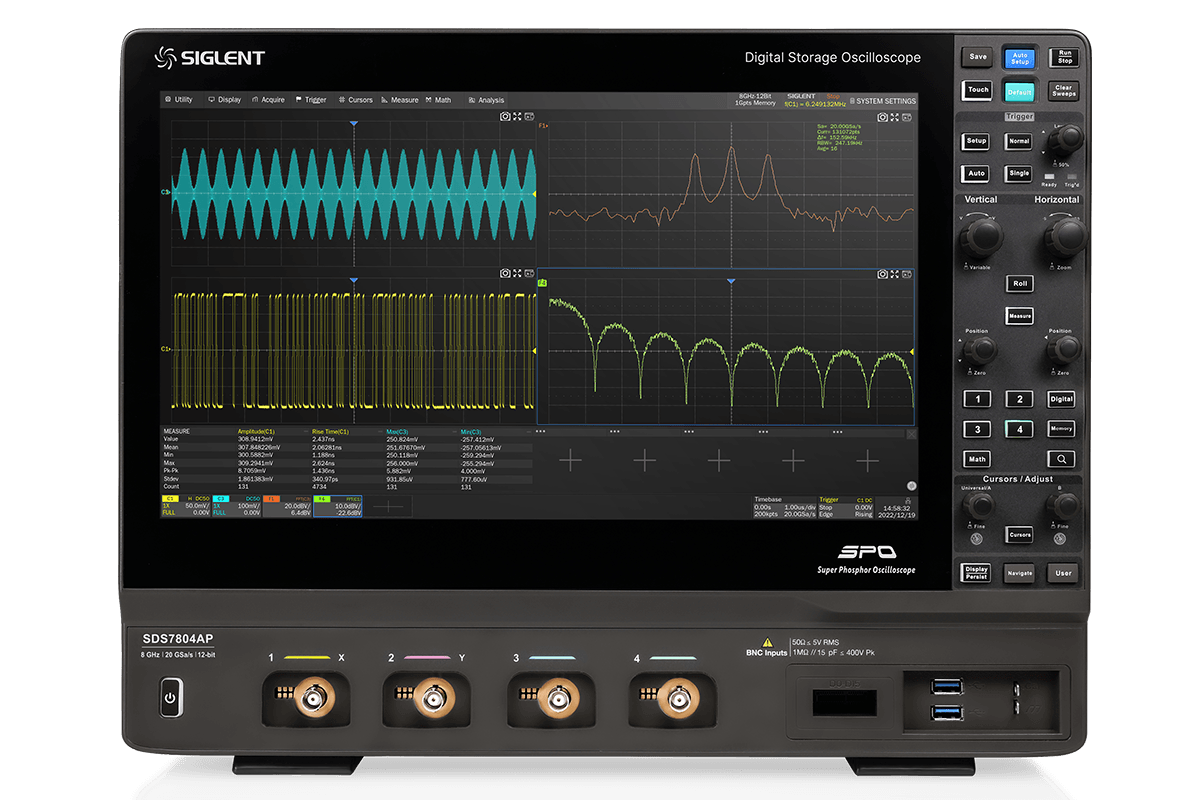Viewport: 1200px width, 800px height.
Task: Select Auto trigger mode button
Action: click(977, 173)
